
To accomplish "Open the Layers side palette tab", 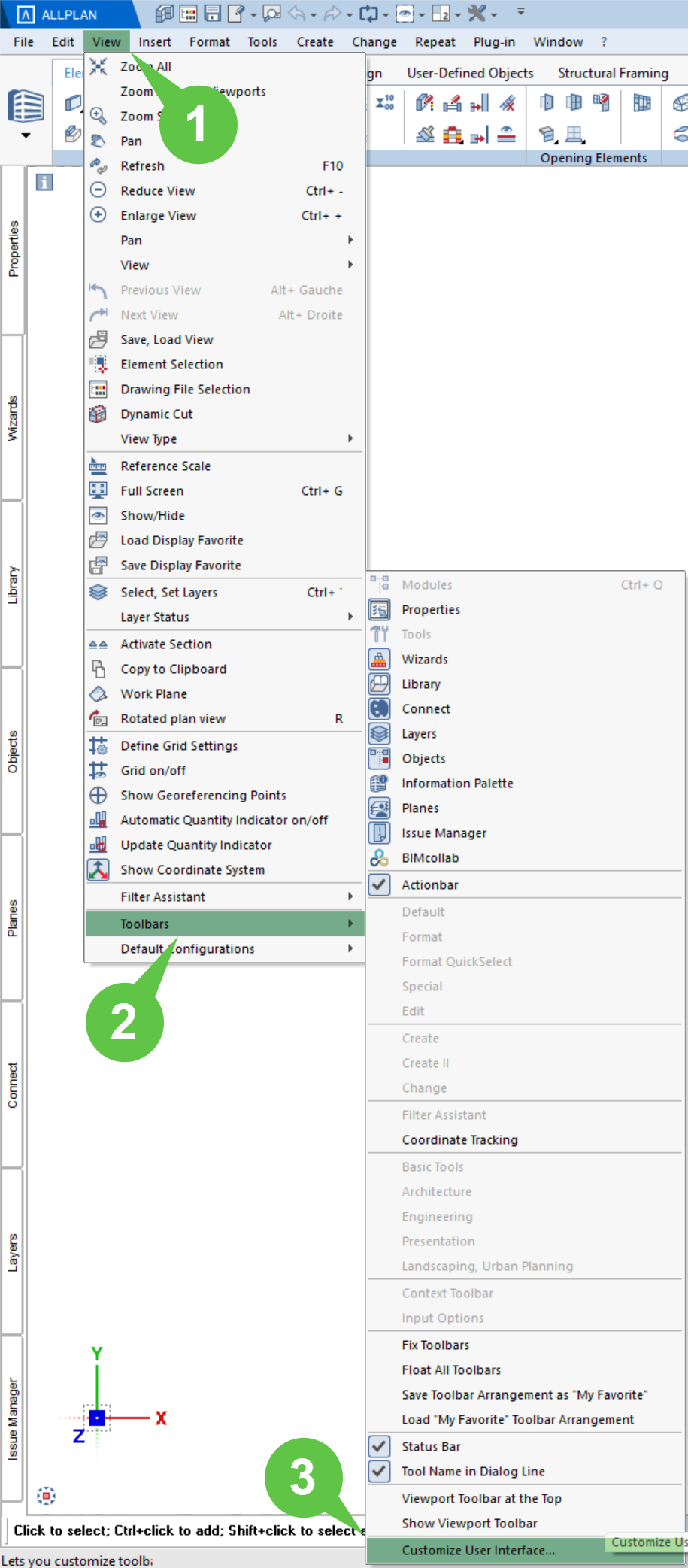I will click(13, 1252).
